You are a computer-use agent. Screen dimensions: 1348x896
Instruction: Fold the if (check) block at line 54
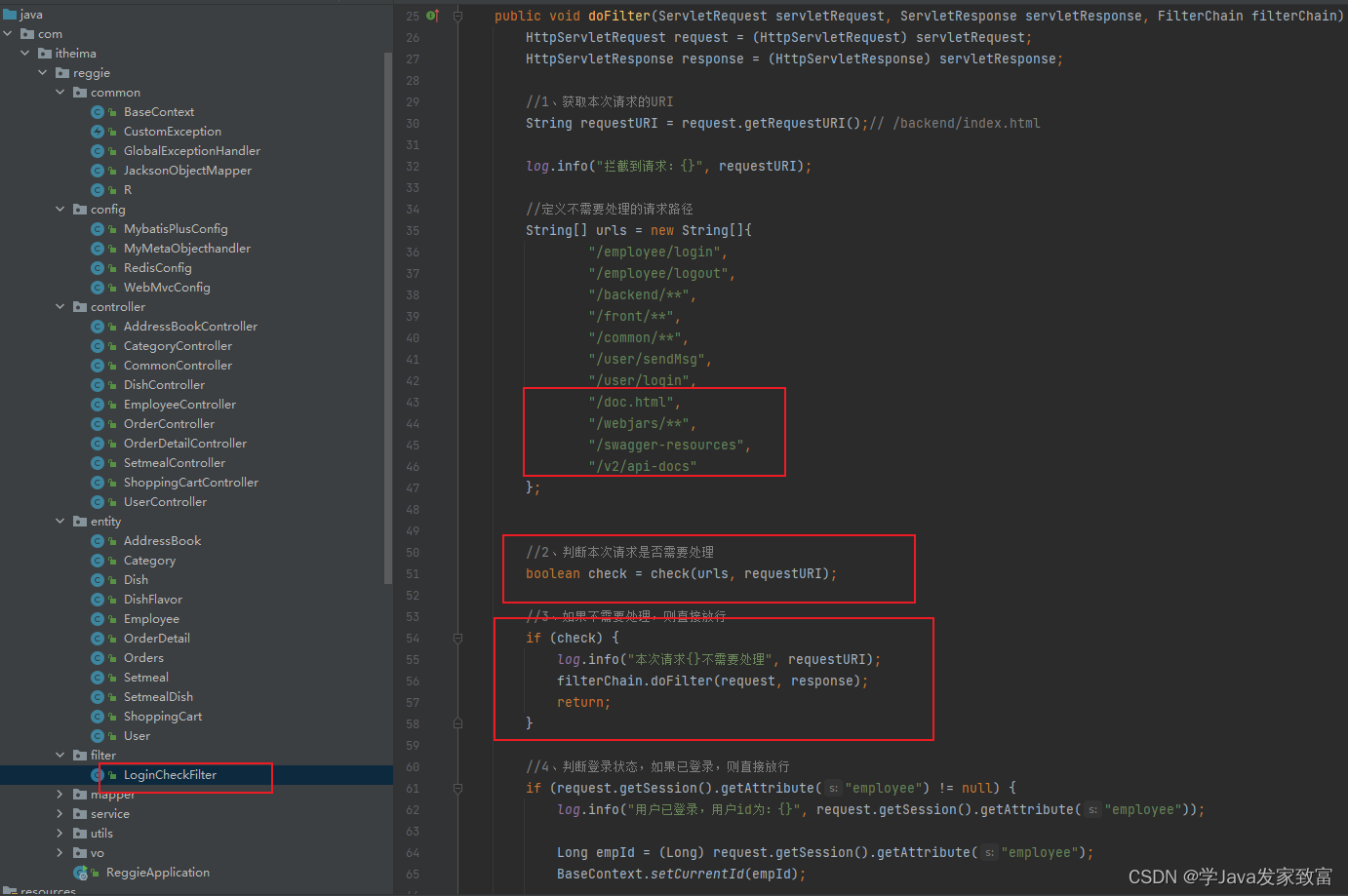457,639
